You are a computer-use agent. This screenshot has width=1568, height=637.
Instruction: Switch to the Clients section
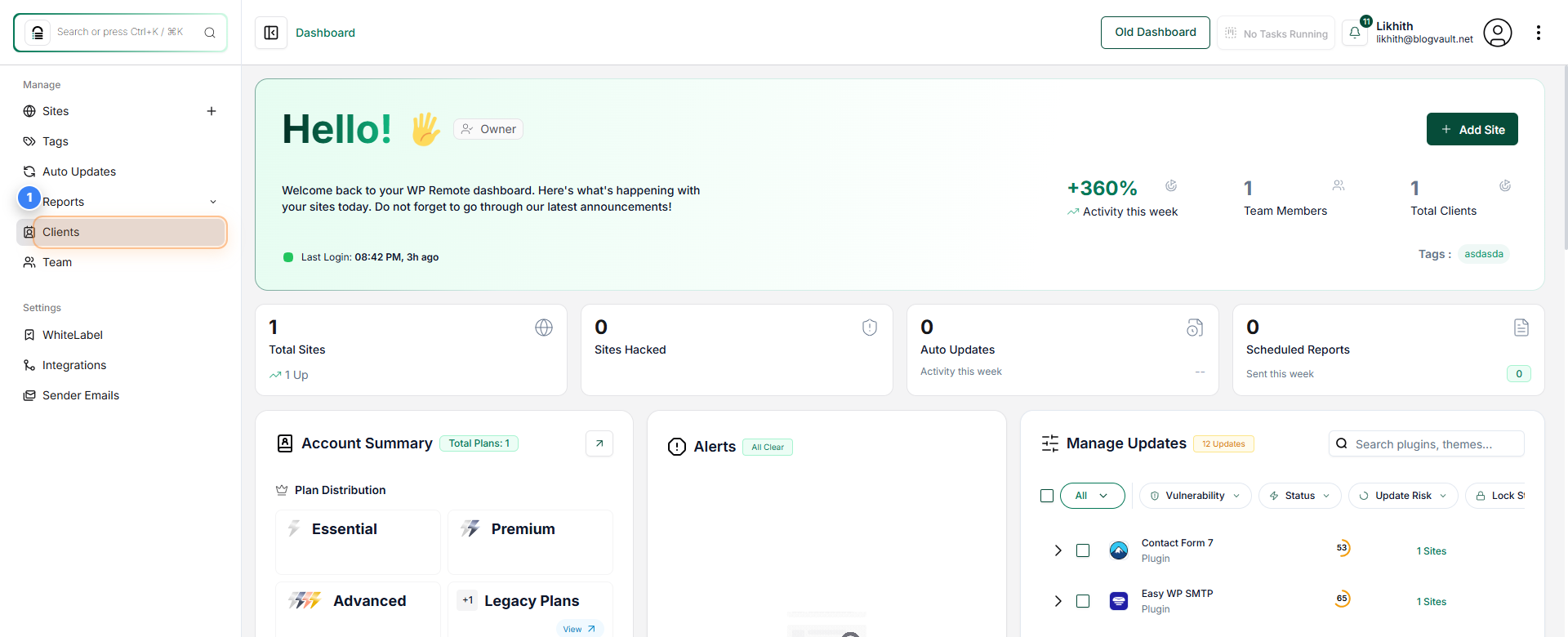click(61, 232)
